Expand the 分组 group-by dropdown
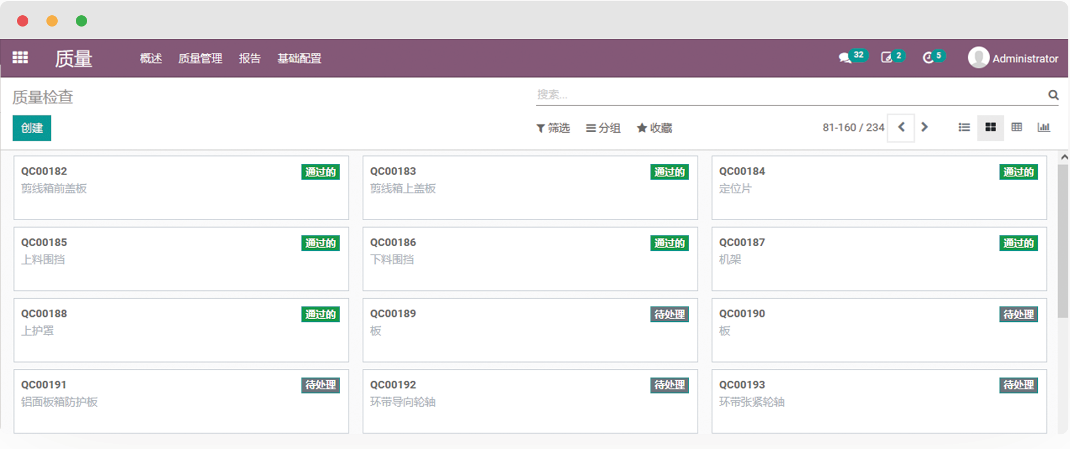Screen dimensions: 1070x449 tap(603, 128)
